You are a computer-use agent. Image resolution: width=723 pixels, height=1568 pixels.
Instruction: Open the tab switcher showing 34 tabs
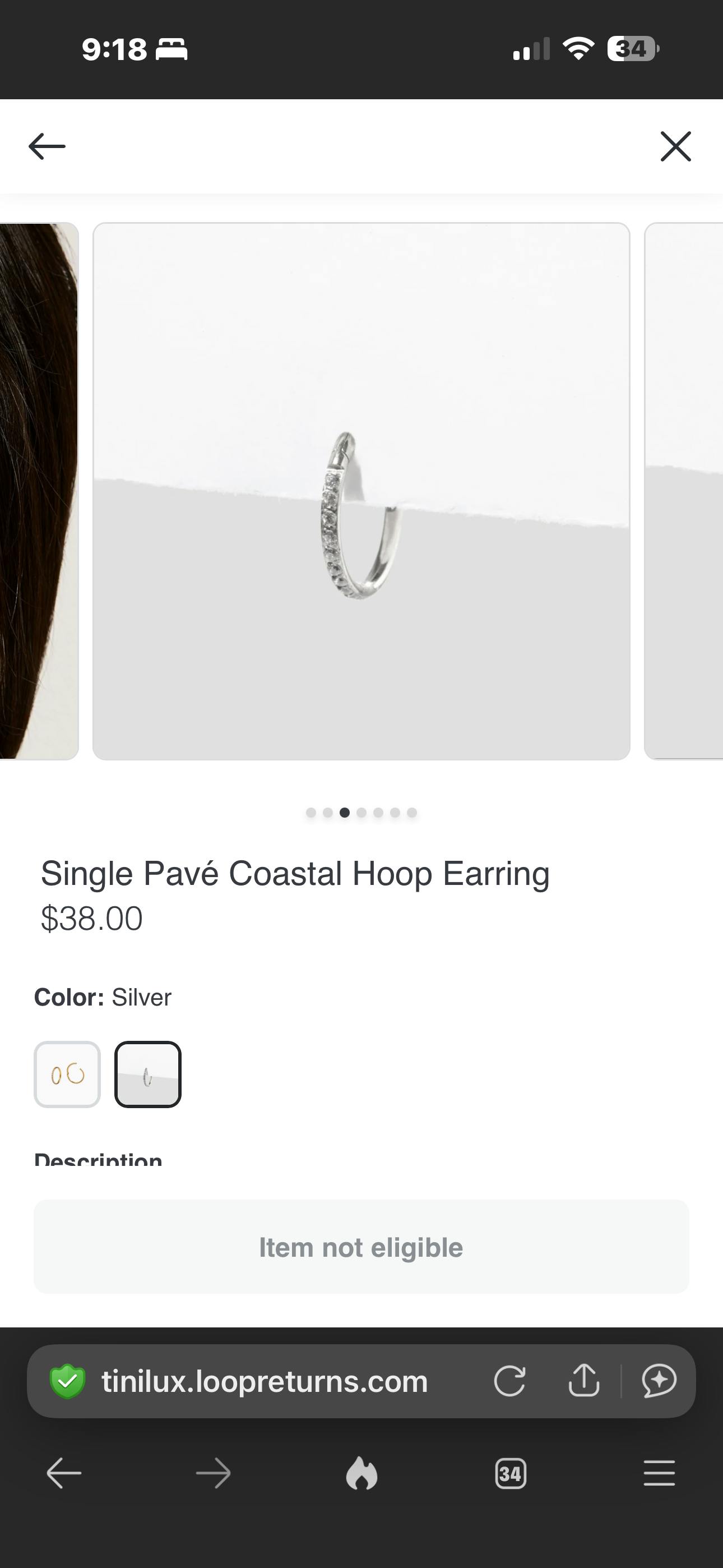(x=511, y=1474)
